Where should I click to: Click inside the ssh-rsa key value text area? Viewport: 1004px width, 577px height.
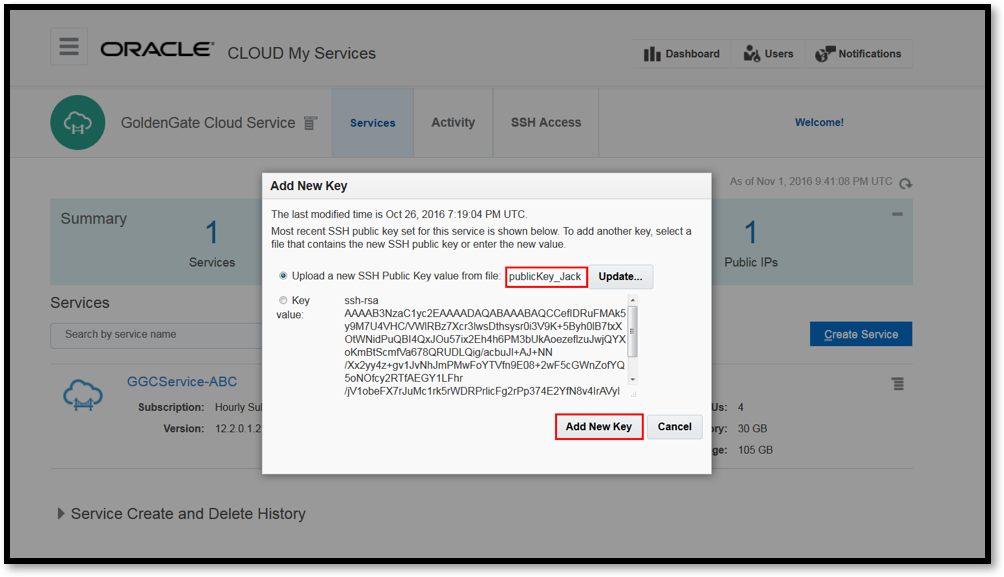[x=485, y=346]
